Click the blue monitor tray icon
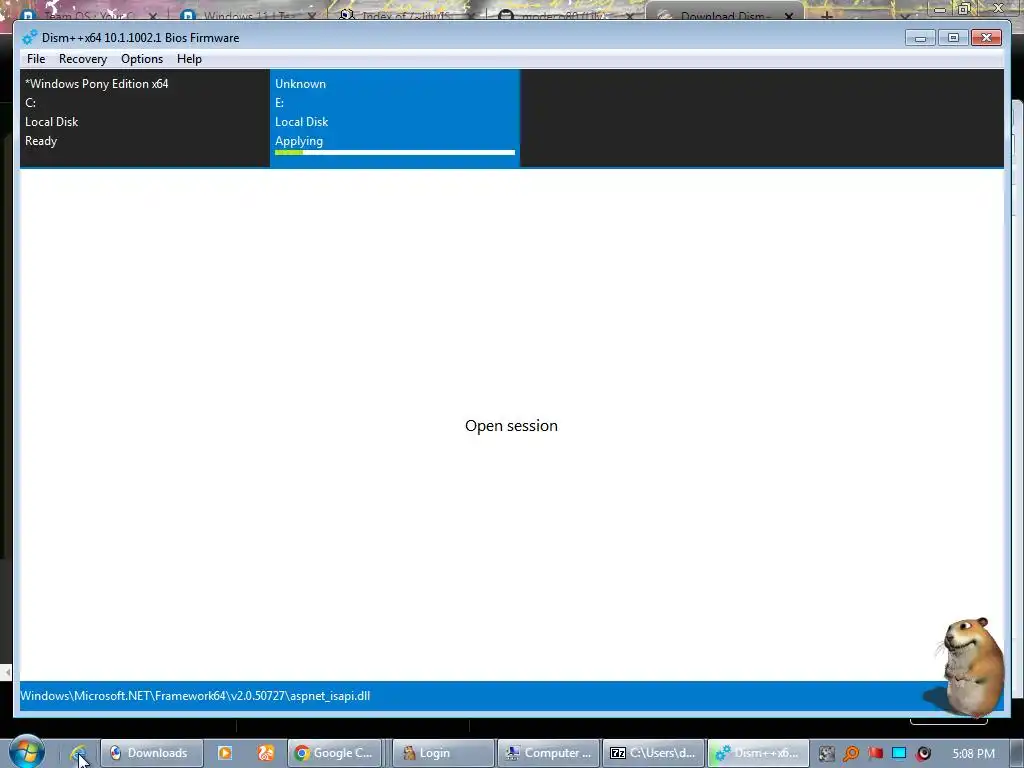The height and width of the screenshot is (768, 1024). pyautogui.click(x=899, y=754)
